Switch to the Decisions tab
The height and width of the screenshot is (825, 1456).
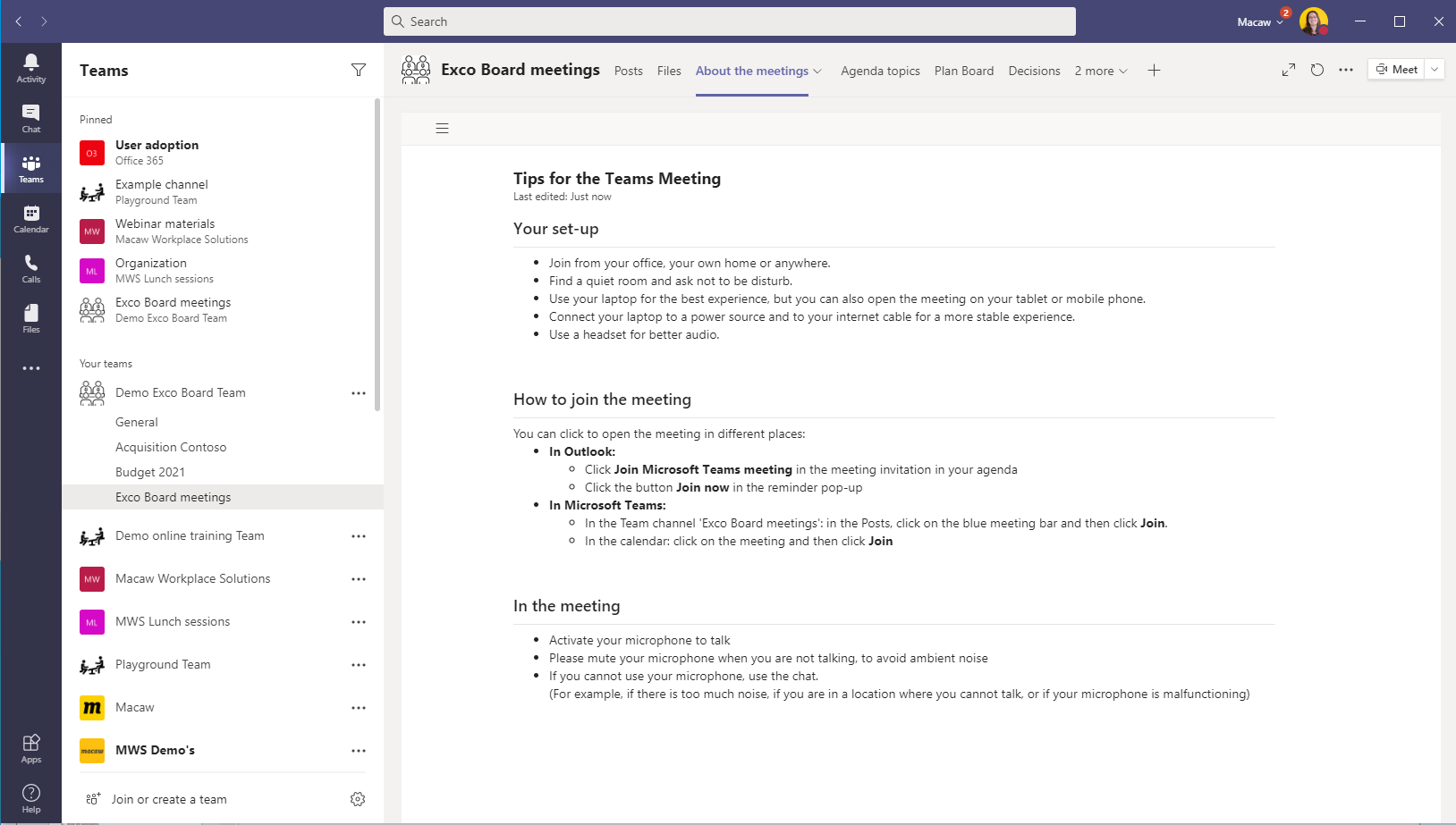click(1034, 71)
